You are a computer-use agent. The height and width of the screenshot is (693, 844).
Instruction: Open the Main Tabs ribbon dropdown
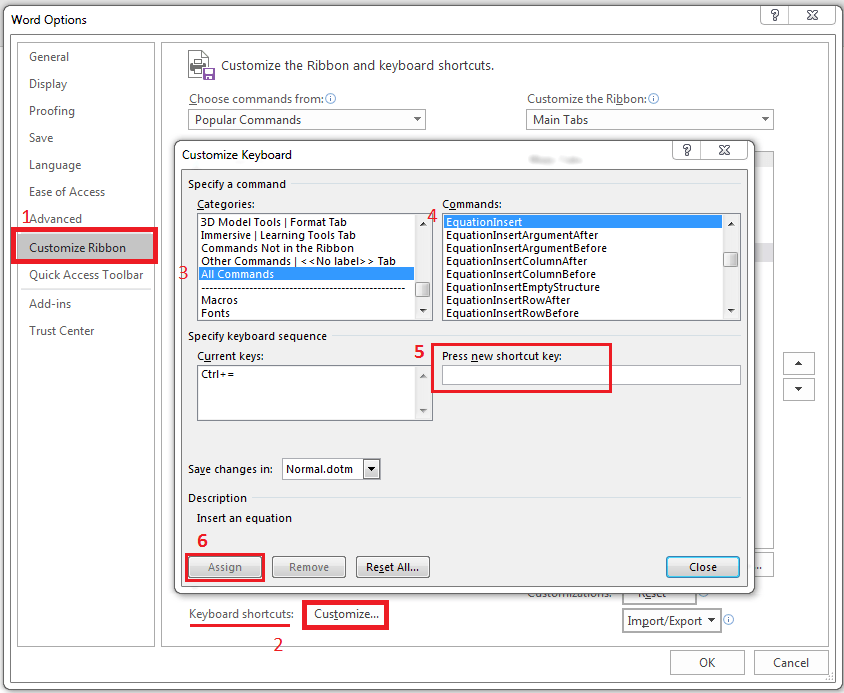pos(650,120)
